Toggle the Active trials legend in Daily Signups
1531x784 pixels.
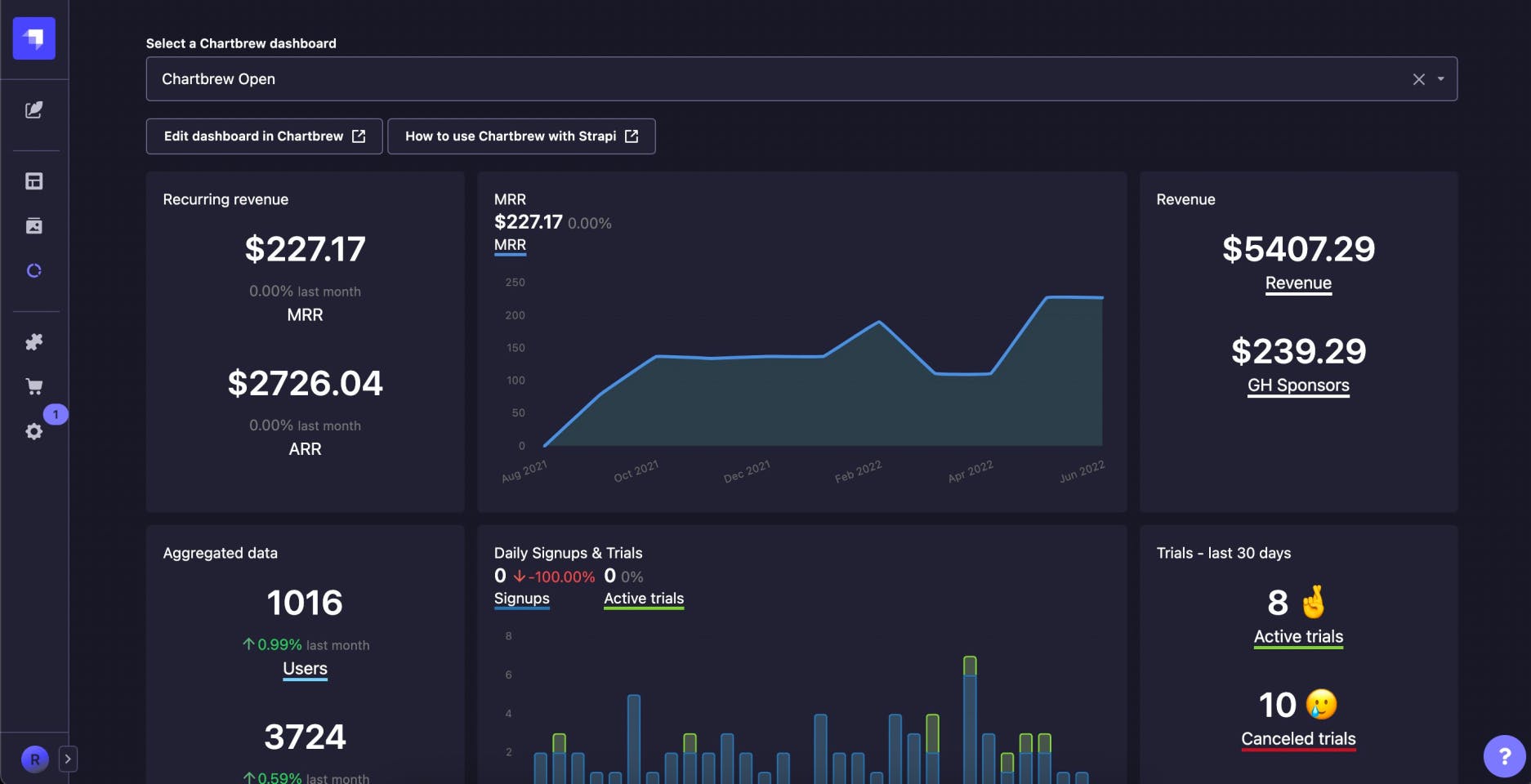point(643,599)
